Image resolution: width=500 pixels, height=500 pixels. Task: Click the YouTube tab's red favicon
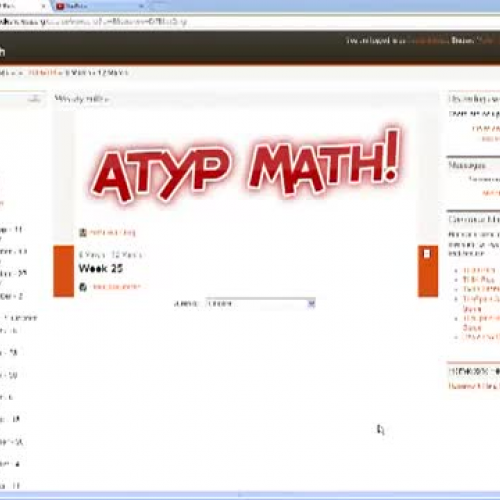(x=60, y=6)
